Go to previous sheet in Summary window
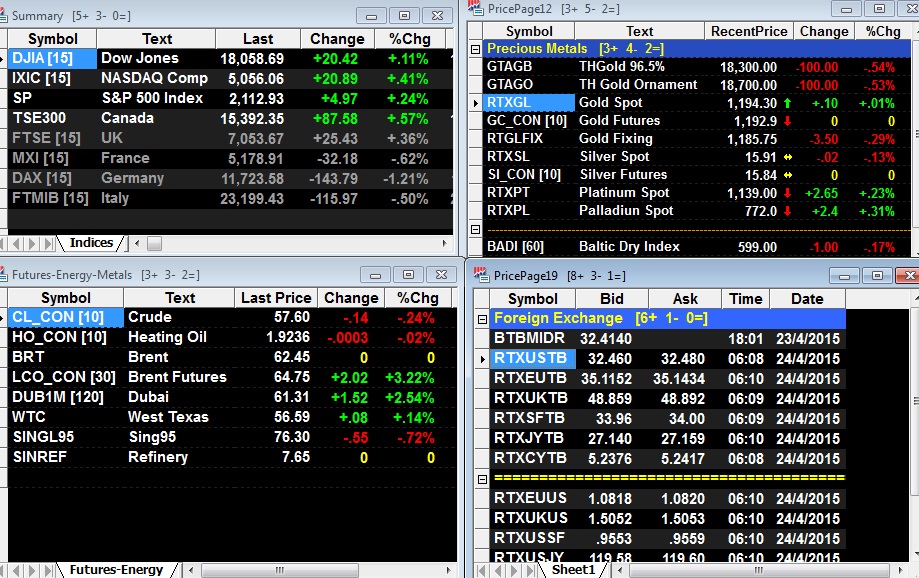Image resolution: width=919 pixels, height=578 pixels. coord(17,243)
